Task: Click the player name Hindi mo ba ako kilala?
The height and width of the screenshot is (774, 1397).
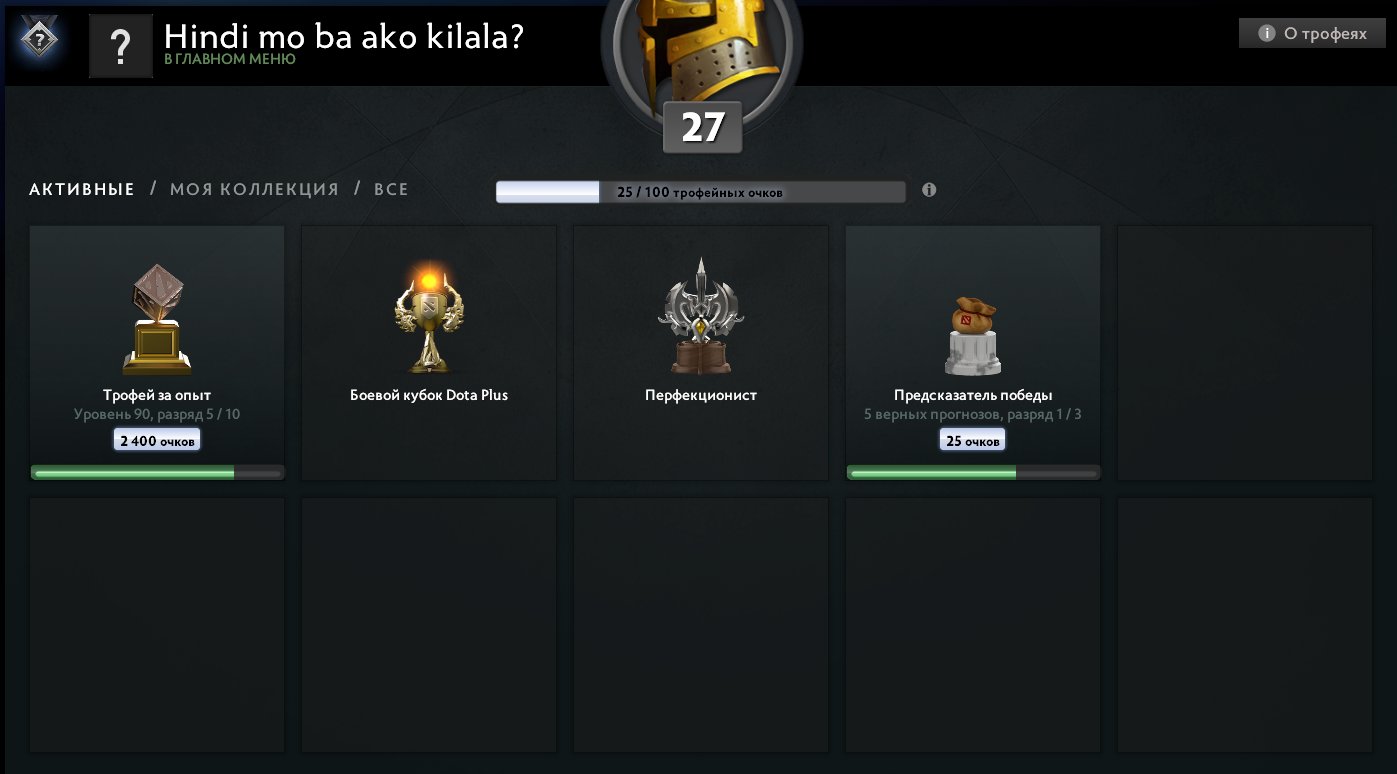Action: [x=344, y=36]
